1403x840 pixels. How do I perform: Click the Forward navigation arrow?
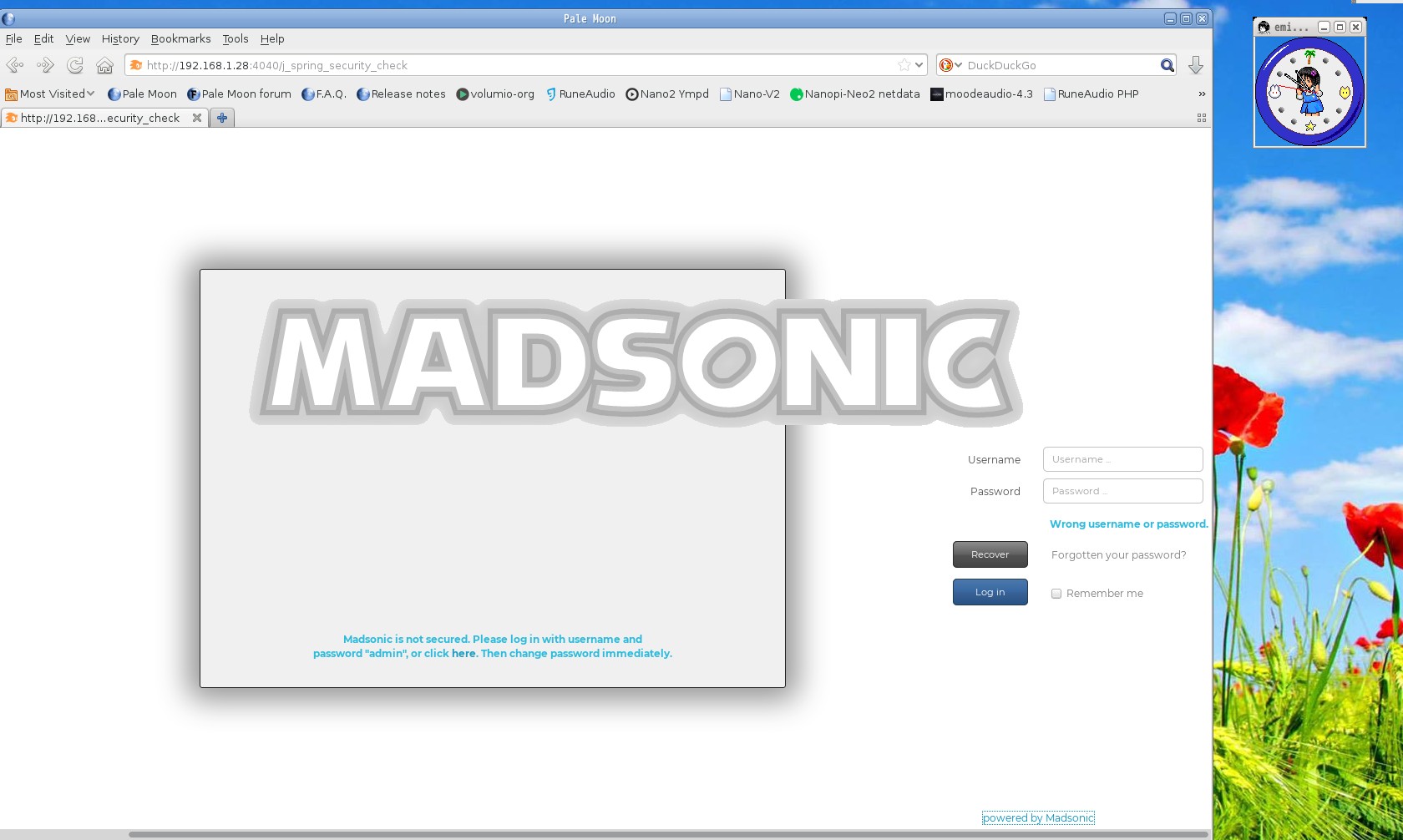[44, 65]
